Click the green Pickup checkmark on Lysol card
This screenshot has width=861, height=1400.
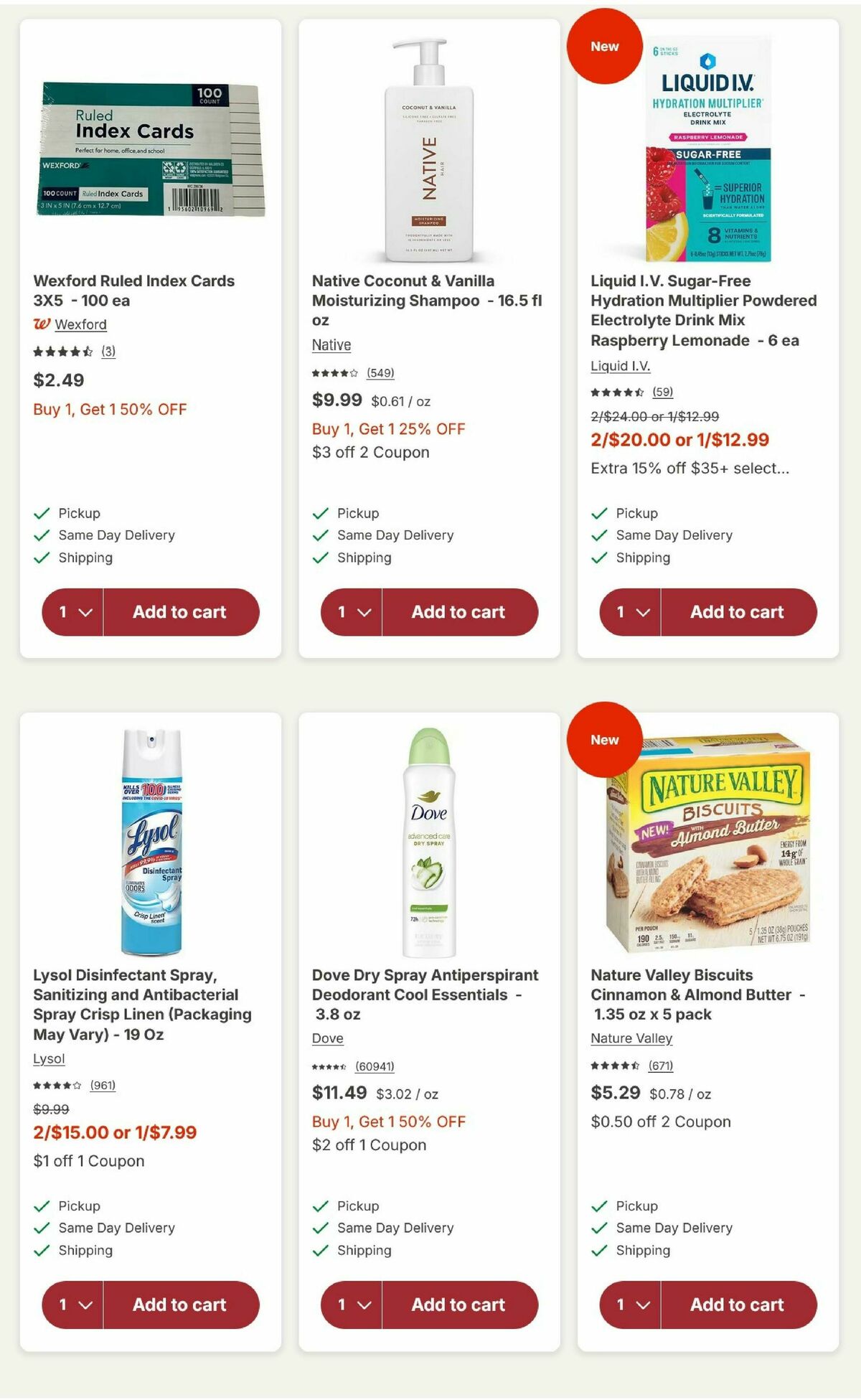click(42, 1206)
